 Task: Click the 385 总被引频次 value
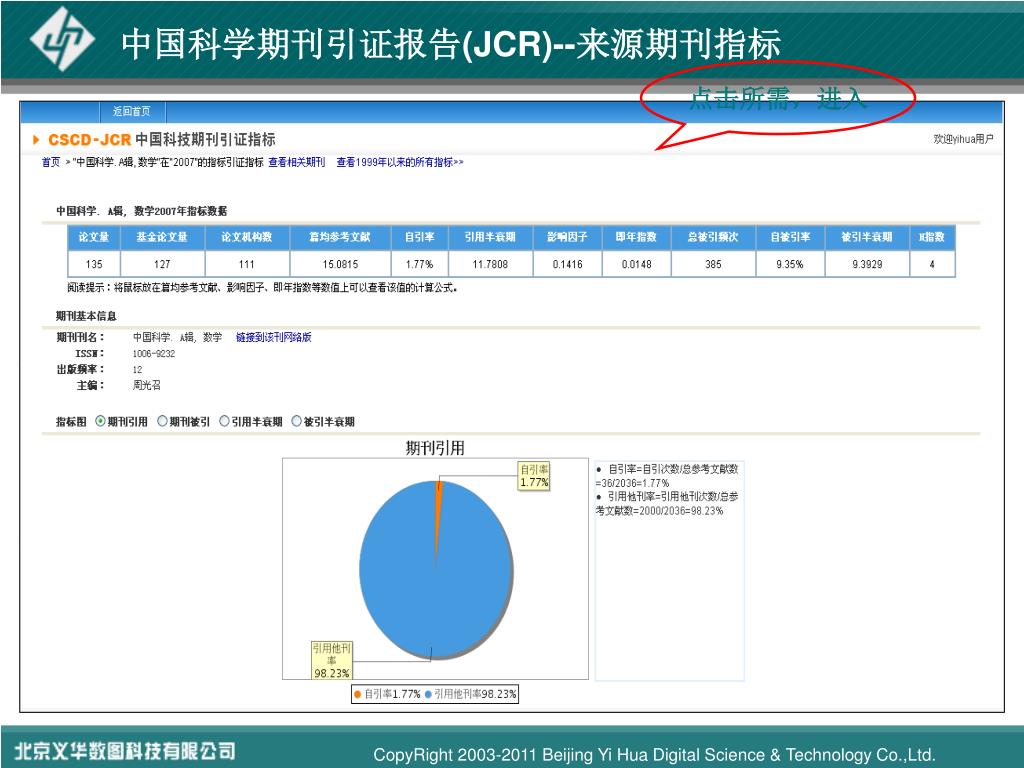pyautogui.click(x=713, y=264)
